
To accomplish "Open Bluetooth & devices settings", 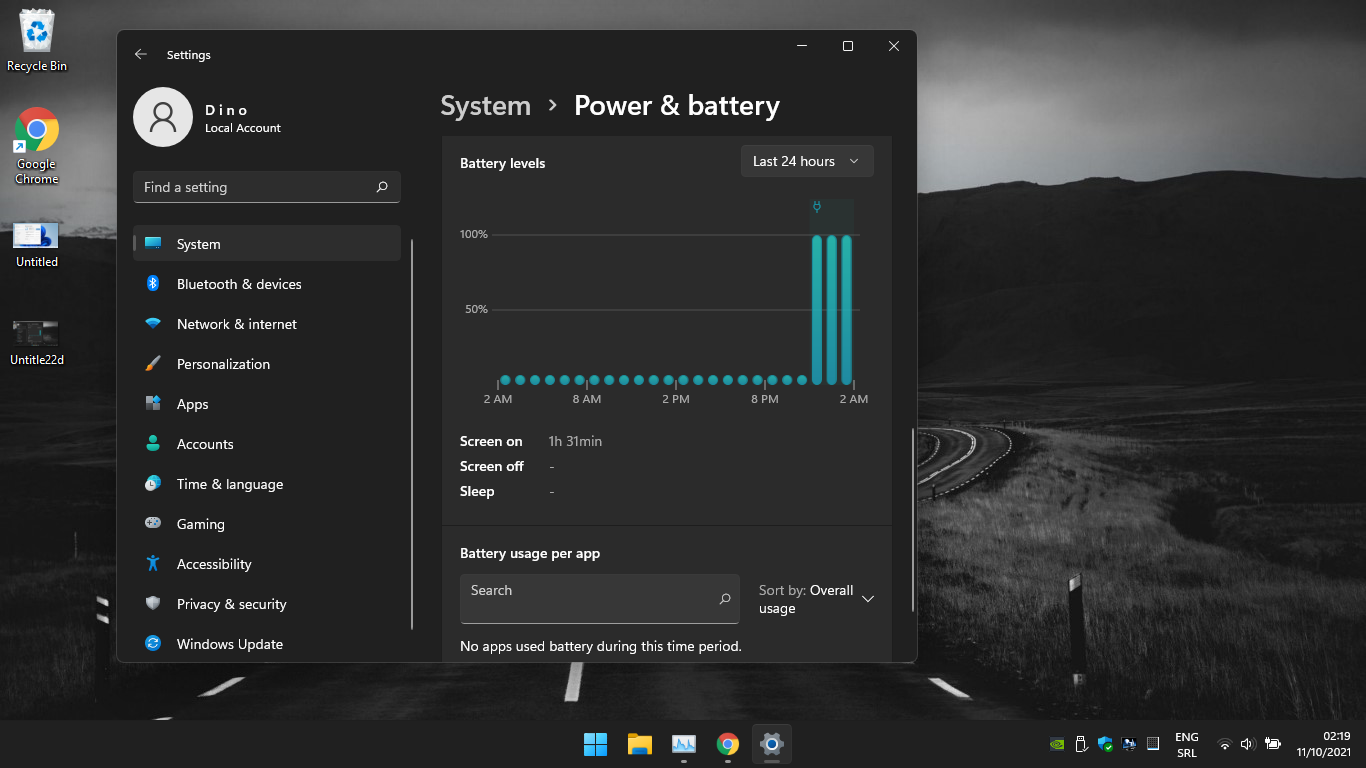I will click(238, 284).
